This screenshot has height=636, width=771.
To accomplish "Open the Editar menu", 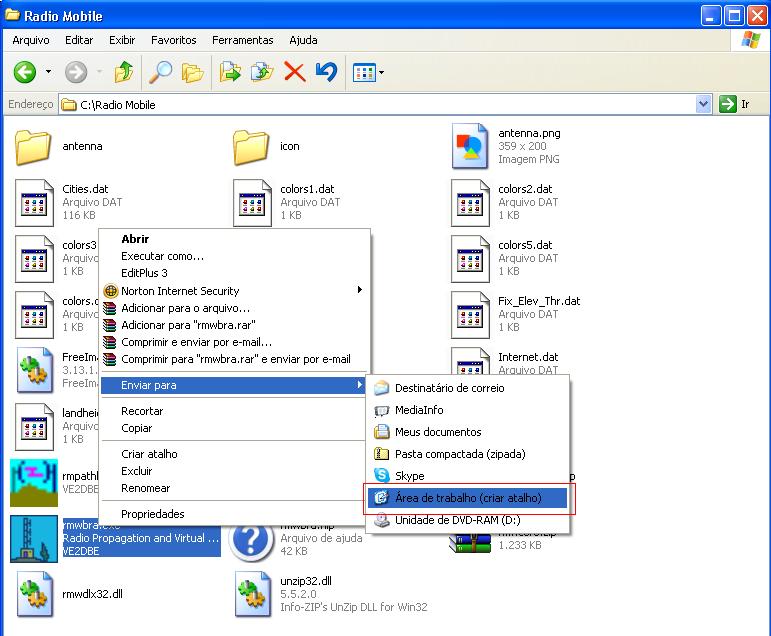I will coord(79,40).
